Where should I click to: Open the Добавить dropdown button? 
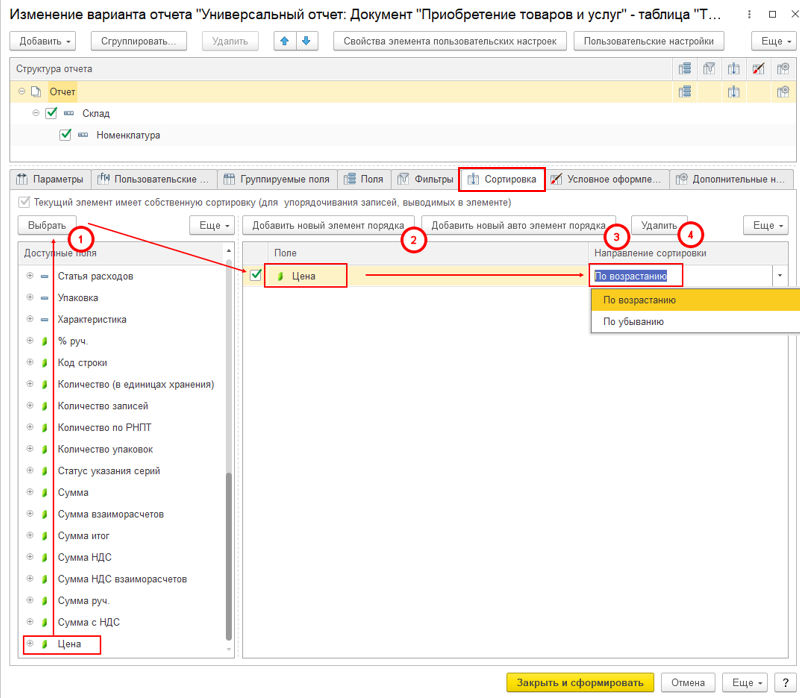[x=44, y=41]
